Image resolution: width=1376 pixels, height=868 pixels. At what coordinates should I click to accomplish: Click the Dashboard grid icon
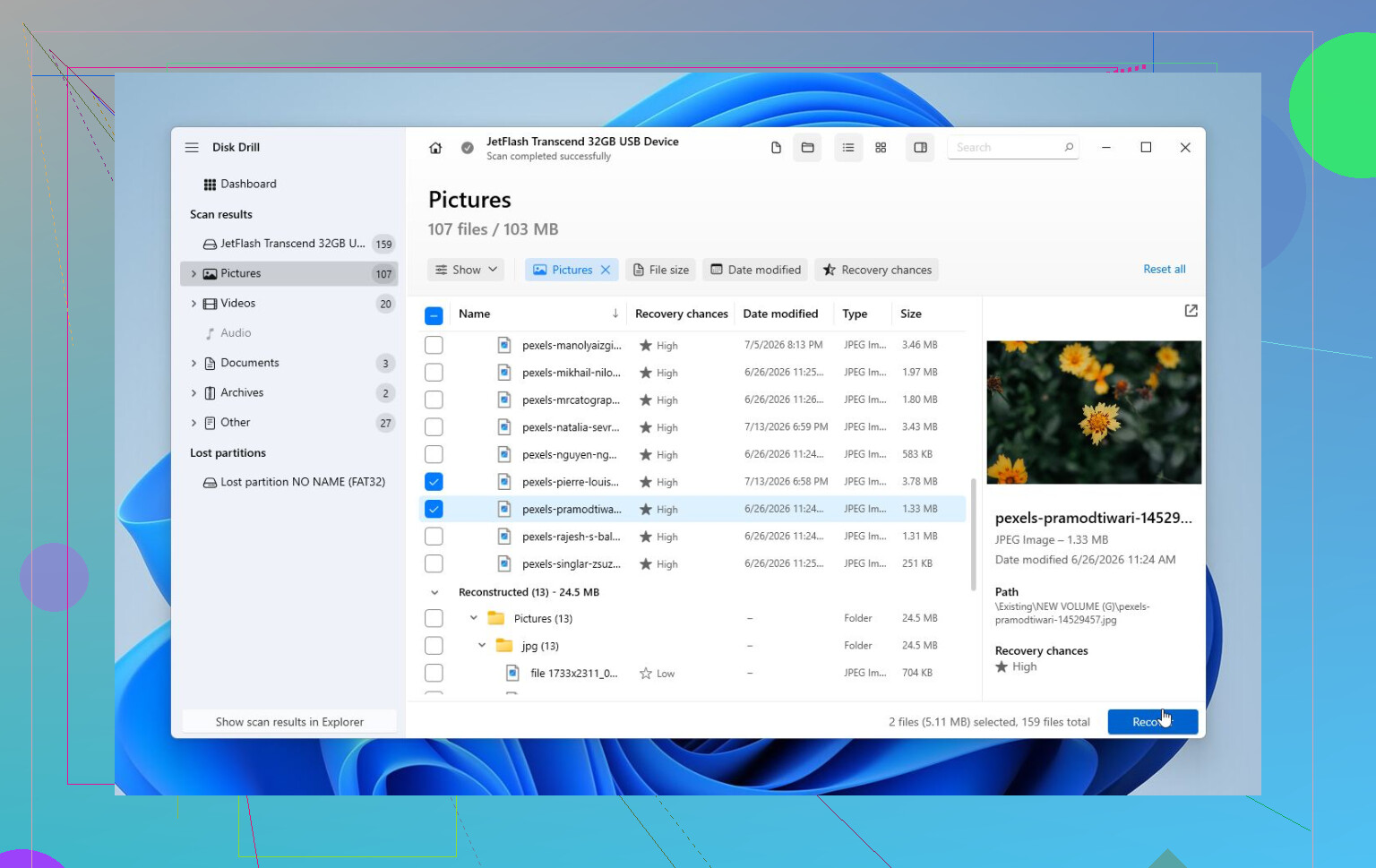pos(210,185)
